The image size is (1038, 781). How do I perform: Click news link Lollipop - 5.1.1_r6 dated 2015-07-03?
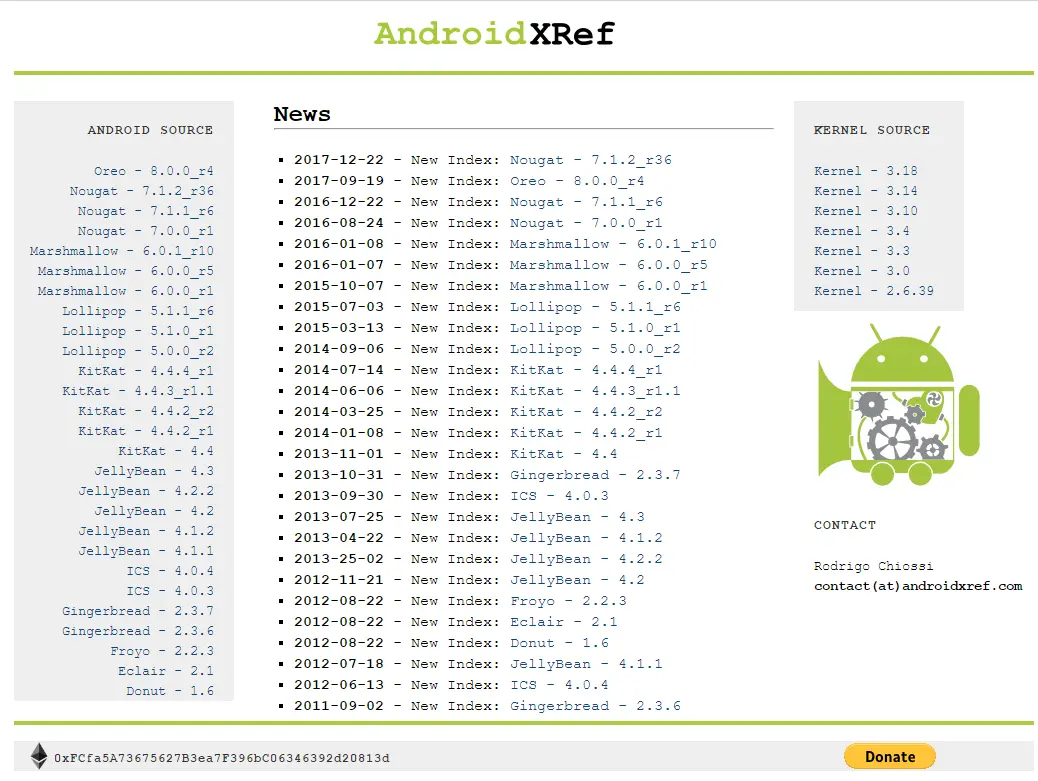click(x=595, y=307)
